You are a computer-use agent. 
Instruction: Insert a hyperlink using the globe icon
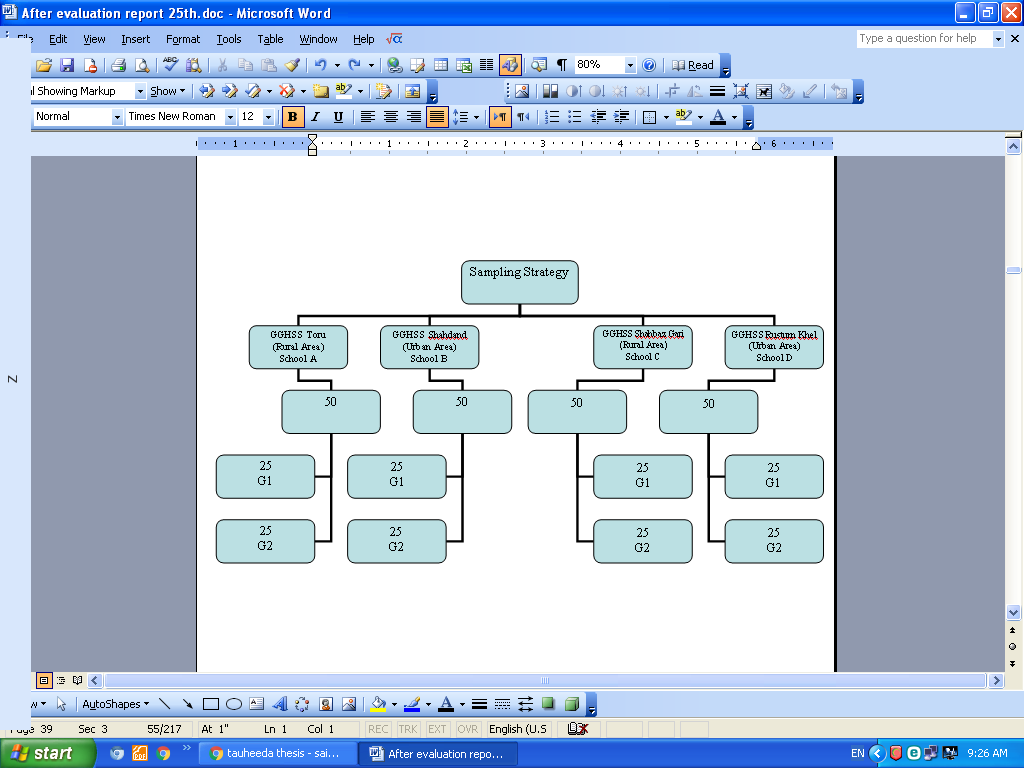[x=394, y=65]
